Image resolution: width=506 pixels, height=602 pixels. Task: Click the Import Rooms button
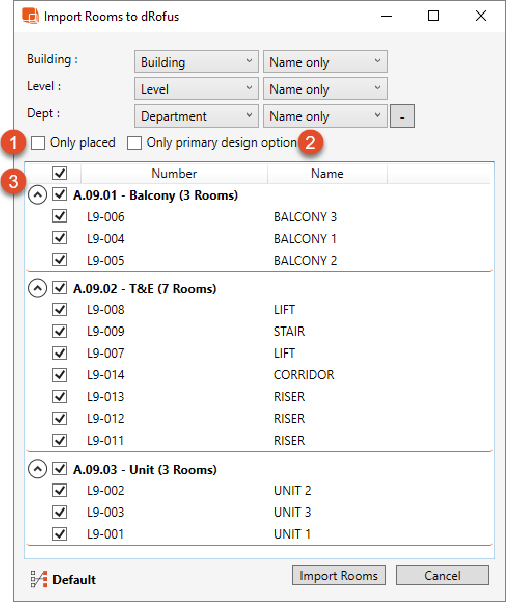point(339,575)
